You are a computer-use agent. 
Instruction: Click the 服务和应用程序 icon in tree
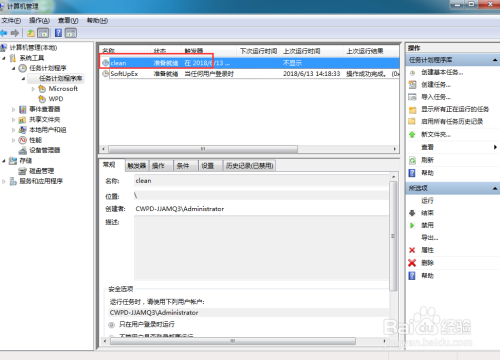click(13, 181)
